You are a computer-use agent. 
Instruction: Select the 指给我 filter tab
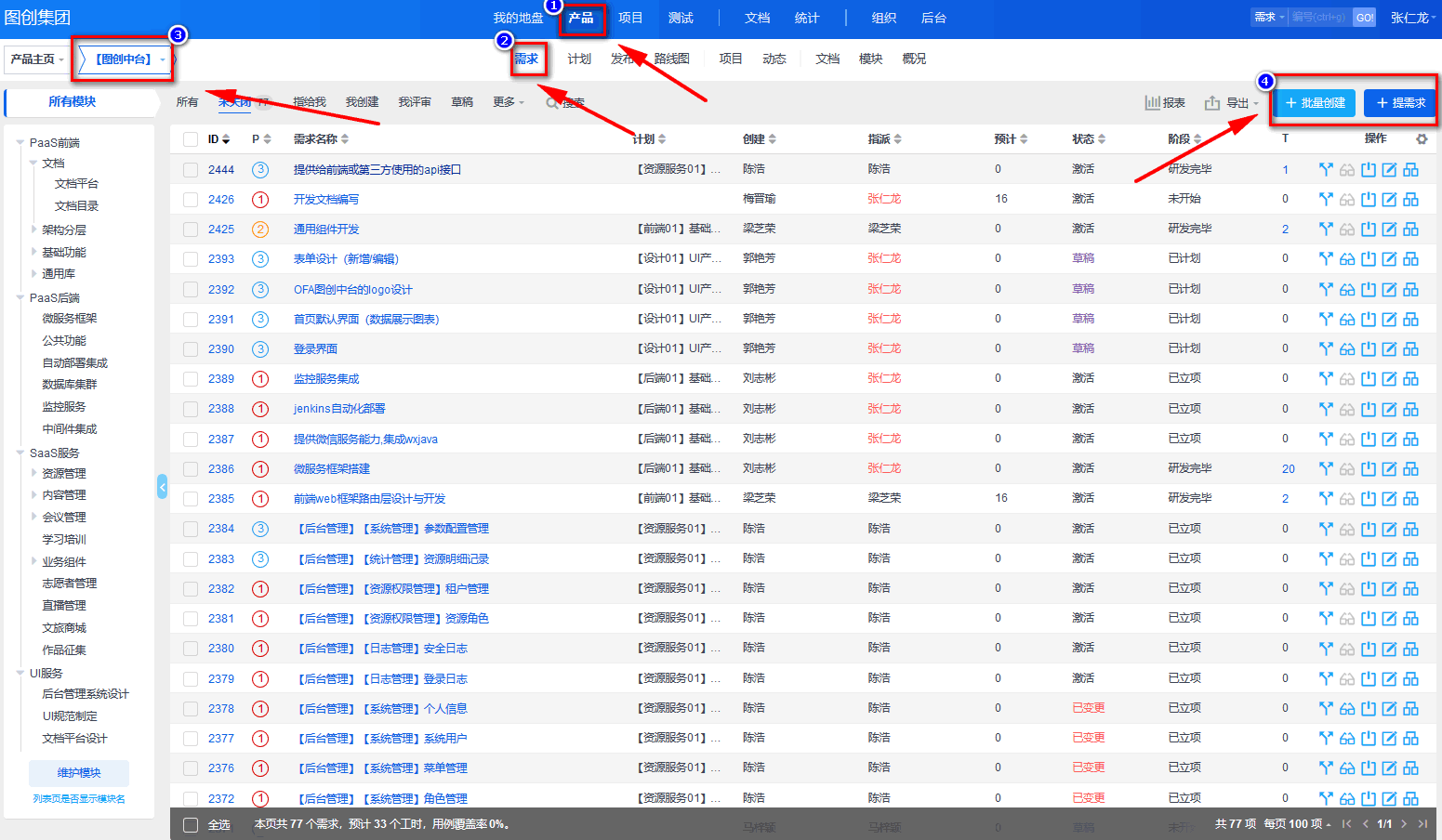click(x=310, y=102)
